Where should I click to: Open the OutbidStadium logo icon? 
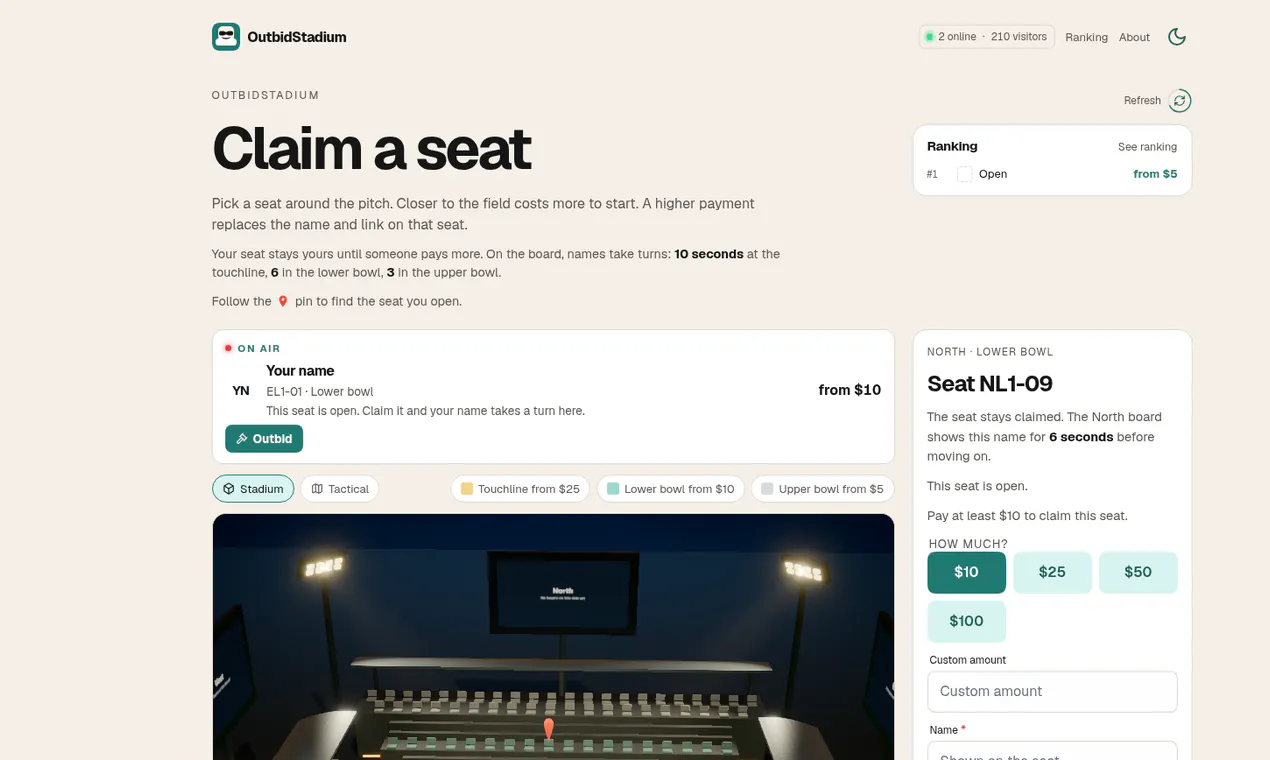tap(226, 37)
